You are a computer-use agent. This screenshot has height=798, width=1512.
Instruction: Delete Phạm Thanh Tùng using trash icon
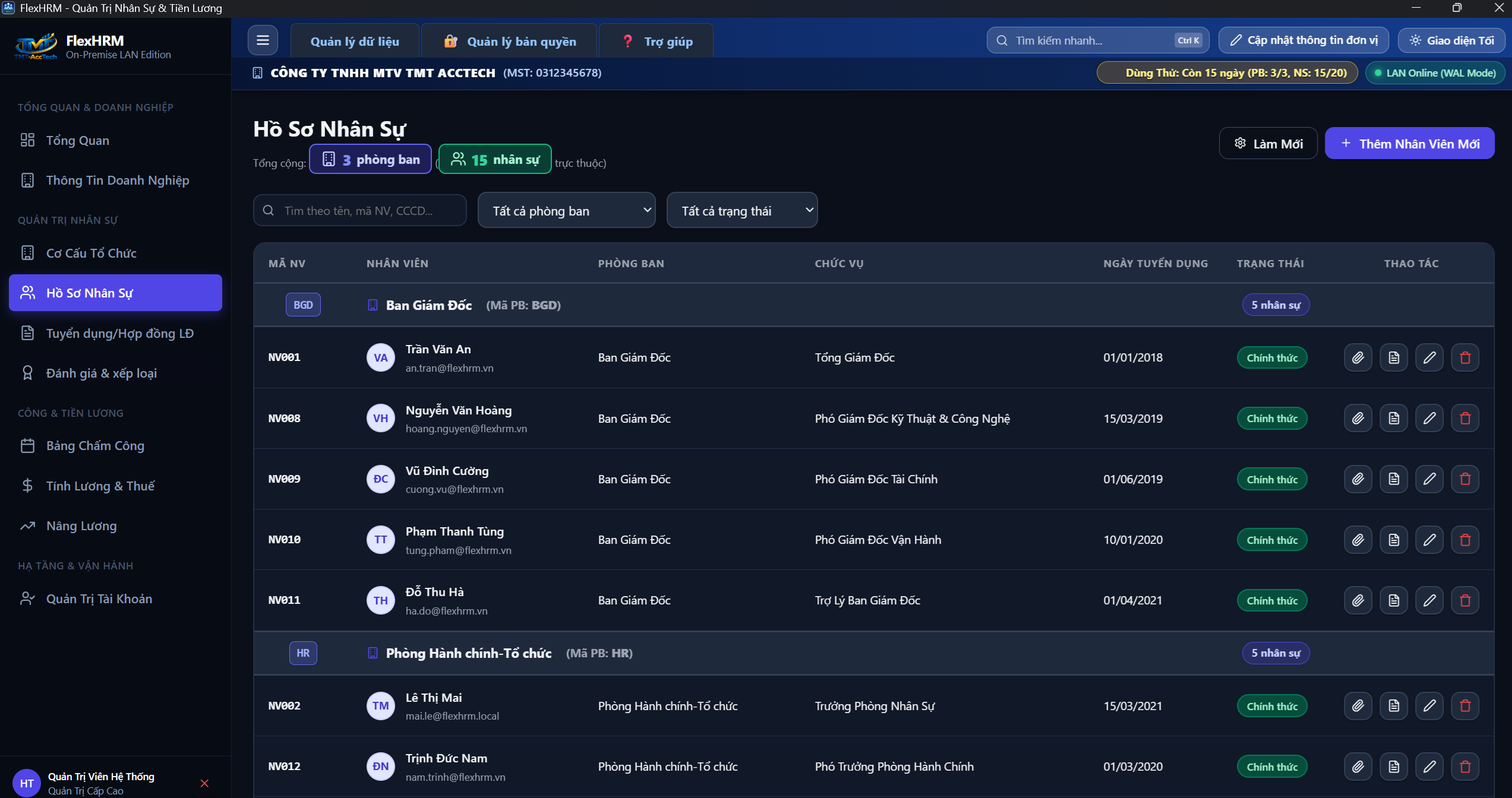pyautogui.click(x=1465, y=540)
